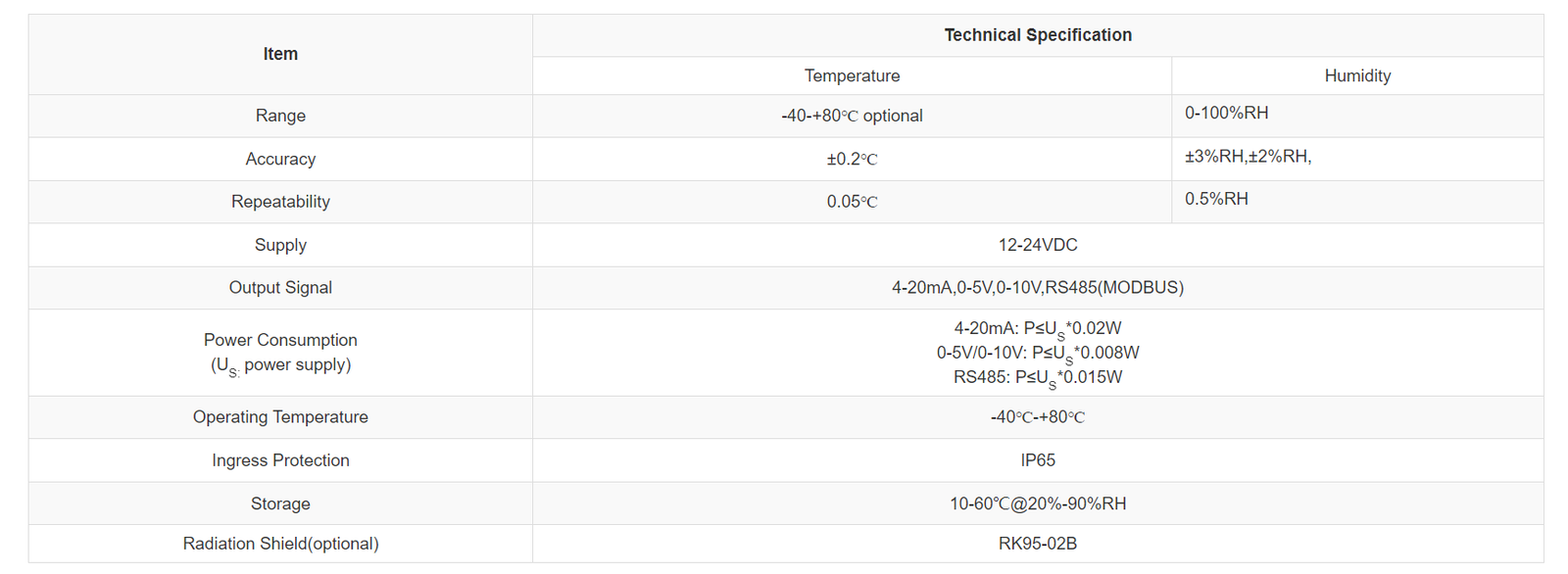Viewport: 1568px width, 574px height.
Task: Click the Output Signal row label
Action: pyautogui.click(x=280, y=288)
